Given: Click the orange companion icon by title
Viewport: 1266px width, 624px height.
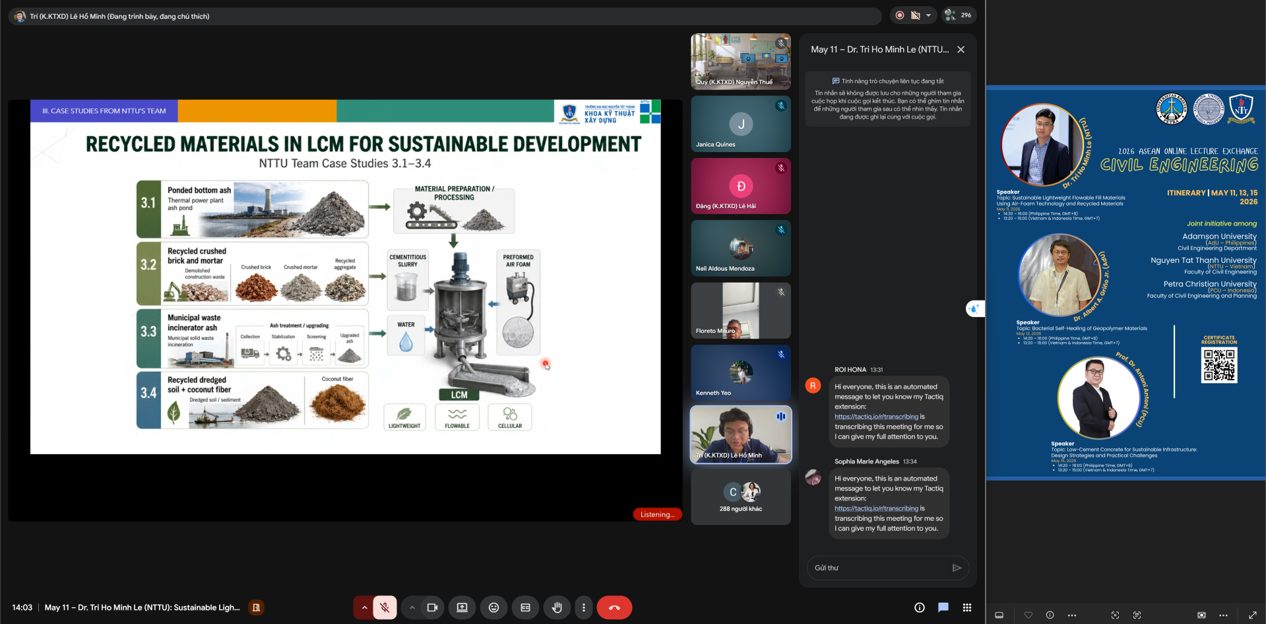Looking at the screenshot, I should (x=256, y=607).
